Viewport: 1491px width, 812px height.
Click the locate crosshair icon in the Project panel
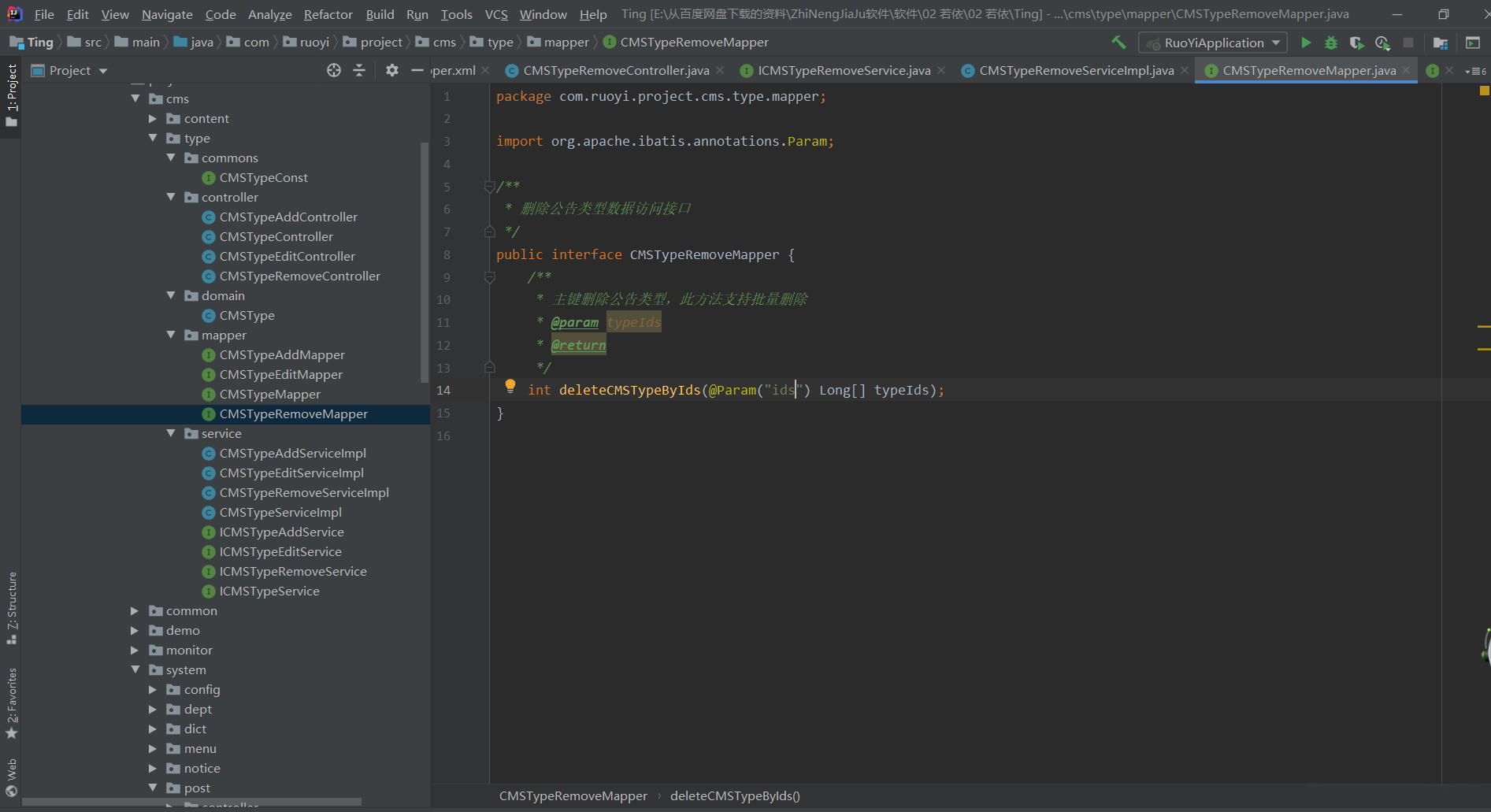334,71
